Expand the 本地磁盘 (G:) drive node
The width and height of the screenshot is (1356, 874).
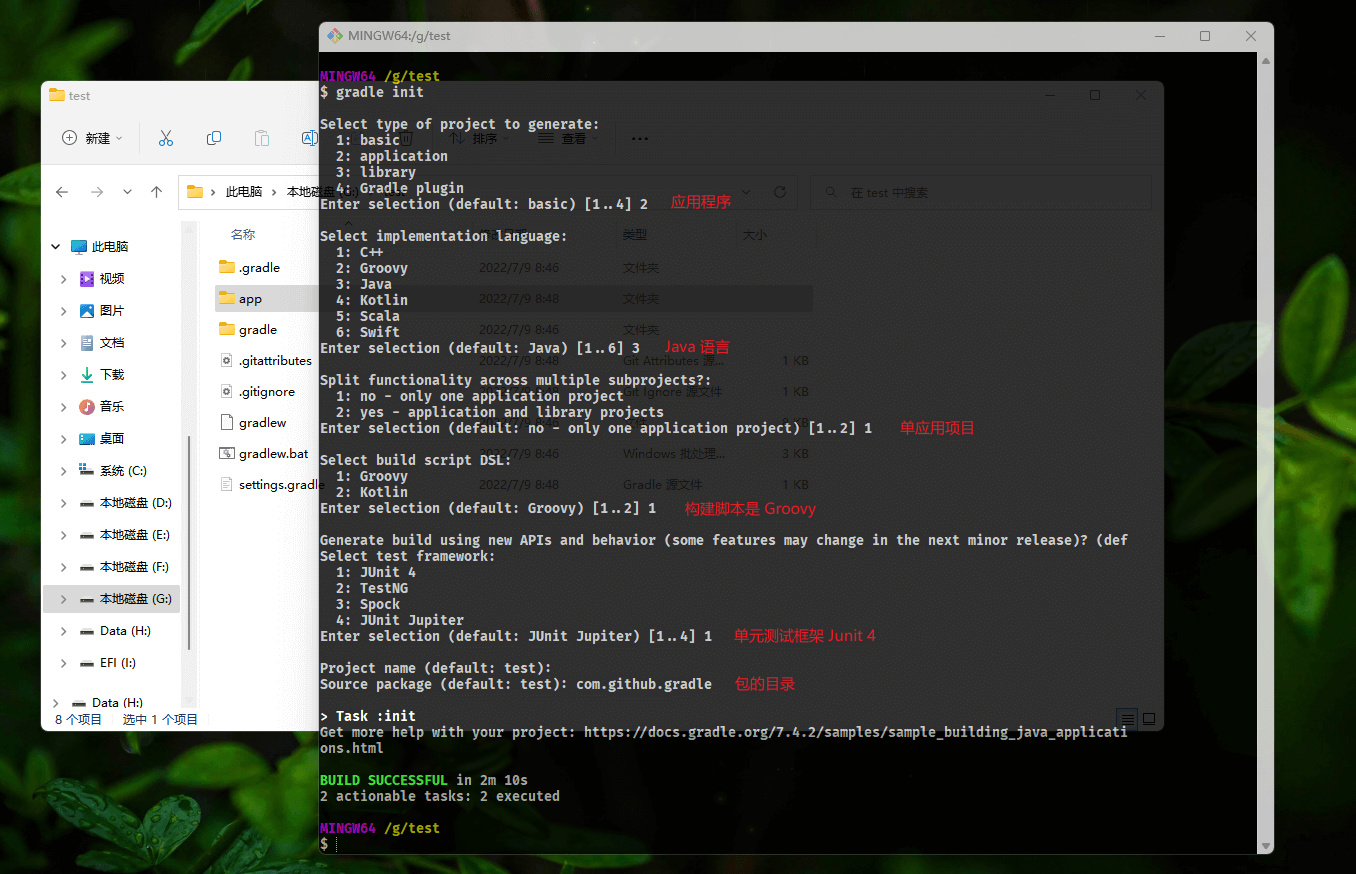(x=64, y=599)
